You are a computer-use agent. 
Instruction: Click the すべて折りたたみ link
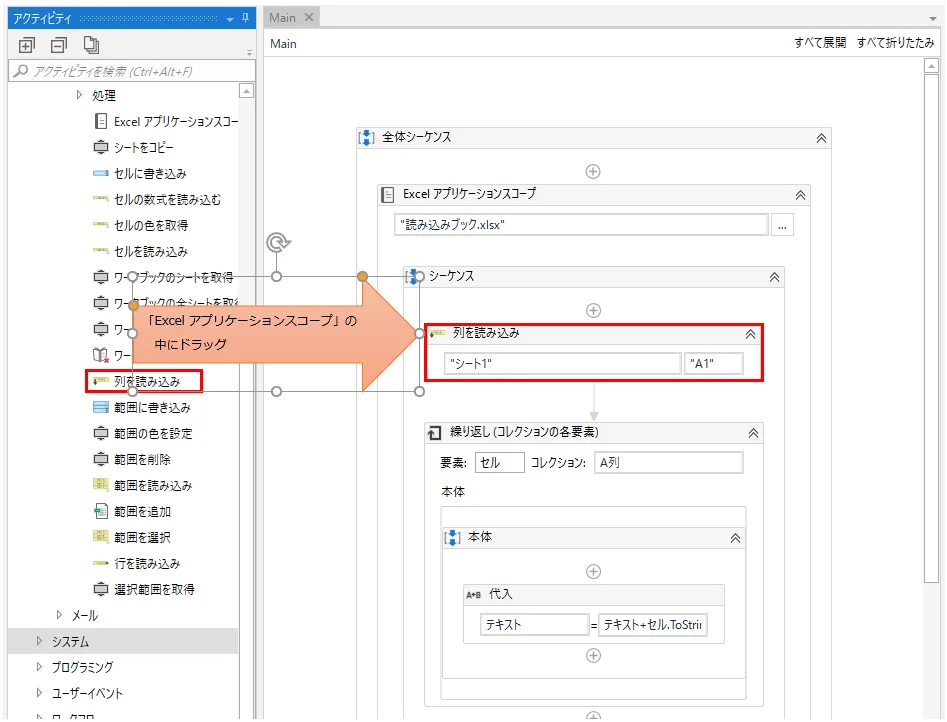(x=899, y=43)
